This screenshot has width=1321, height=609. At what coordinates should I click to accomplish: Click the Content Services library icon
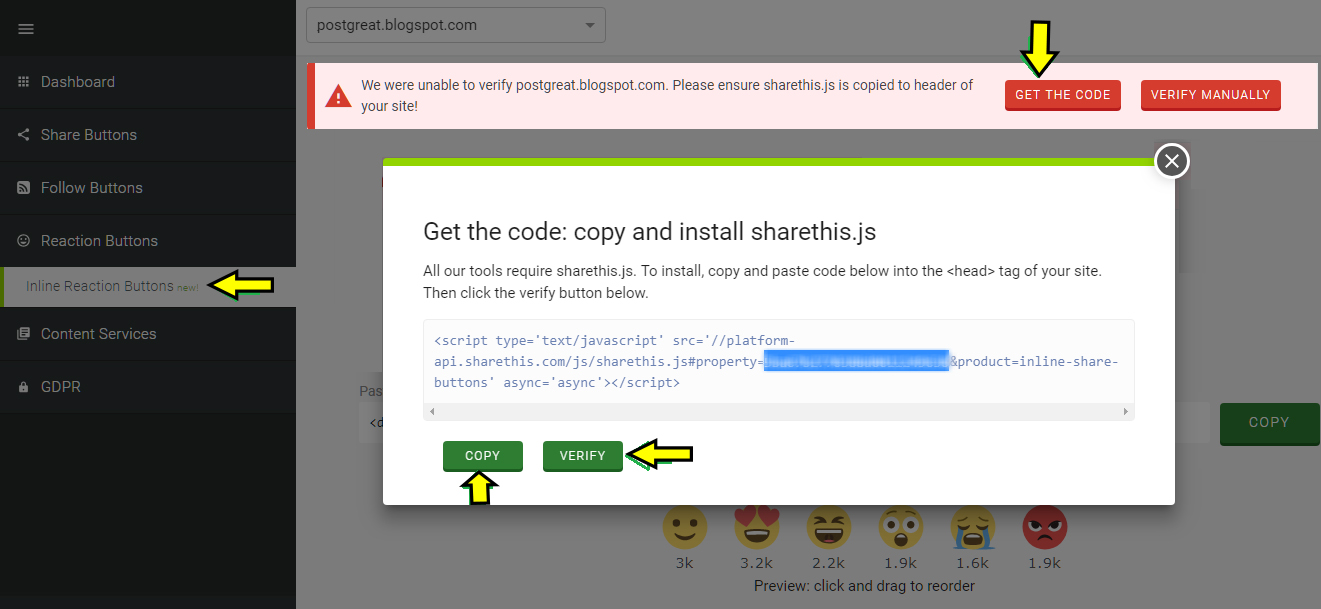coord(24,334)
